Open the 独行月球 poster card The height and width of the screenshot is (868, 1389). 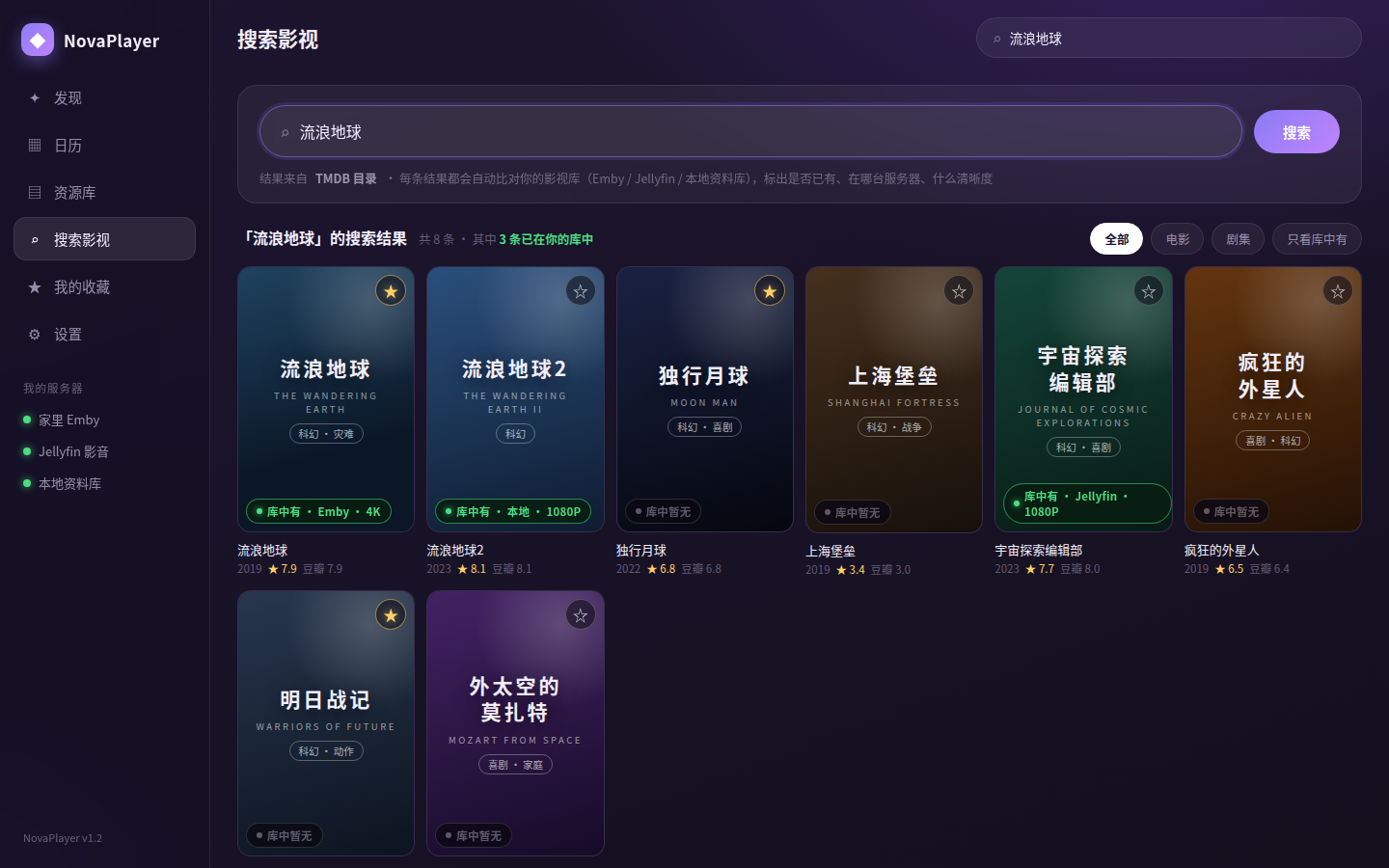pos(705,399)
